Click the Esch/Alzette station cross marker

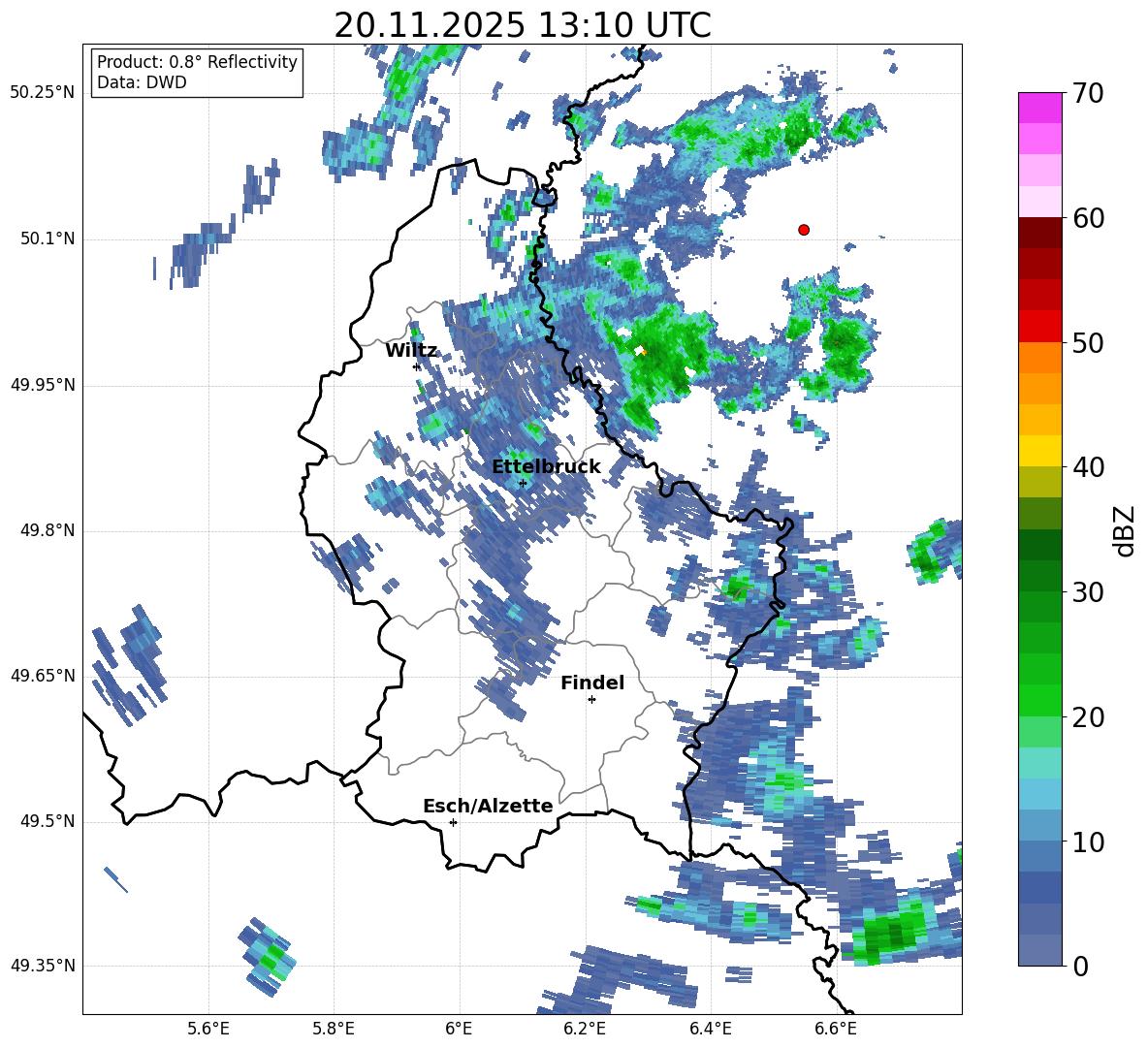453,822
